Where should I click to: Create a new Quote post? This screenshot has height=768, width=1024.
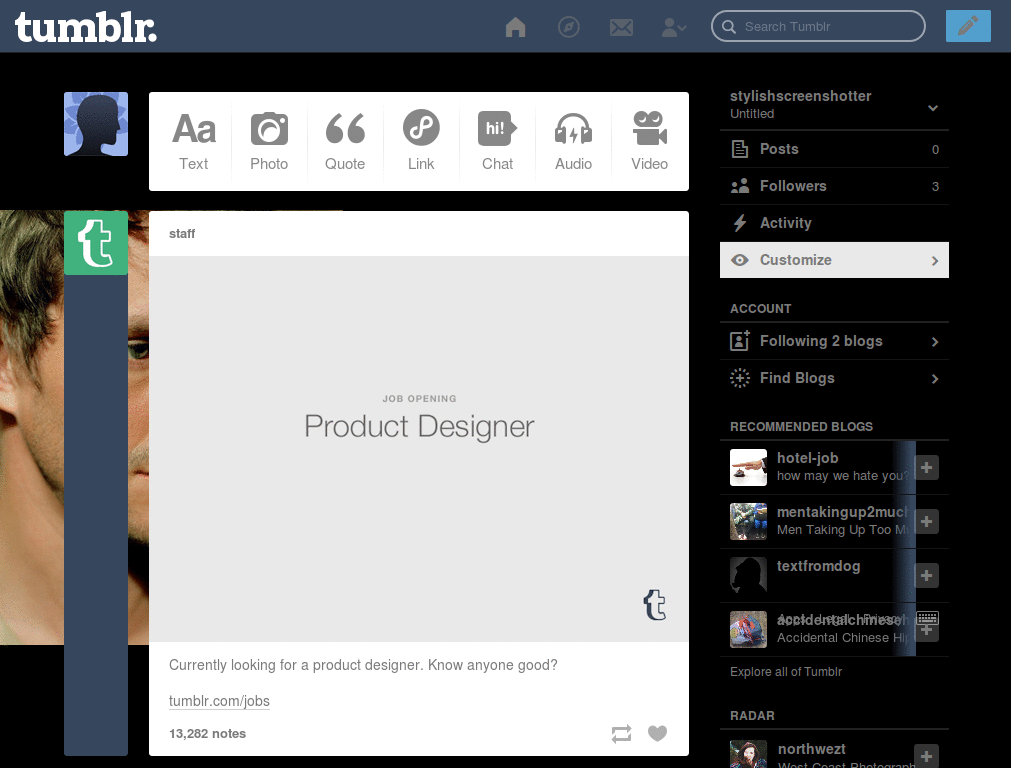tap(345, 141)
